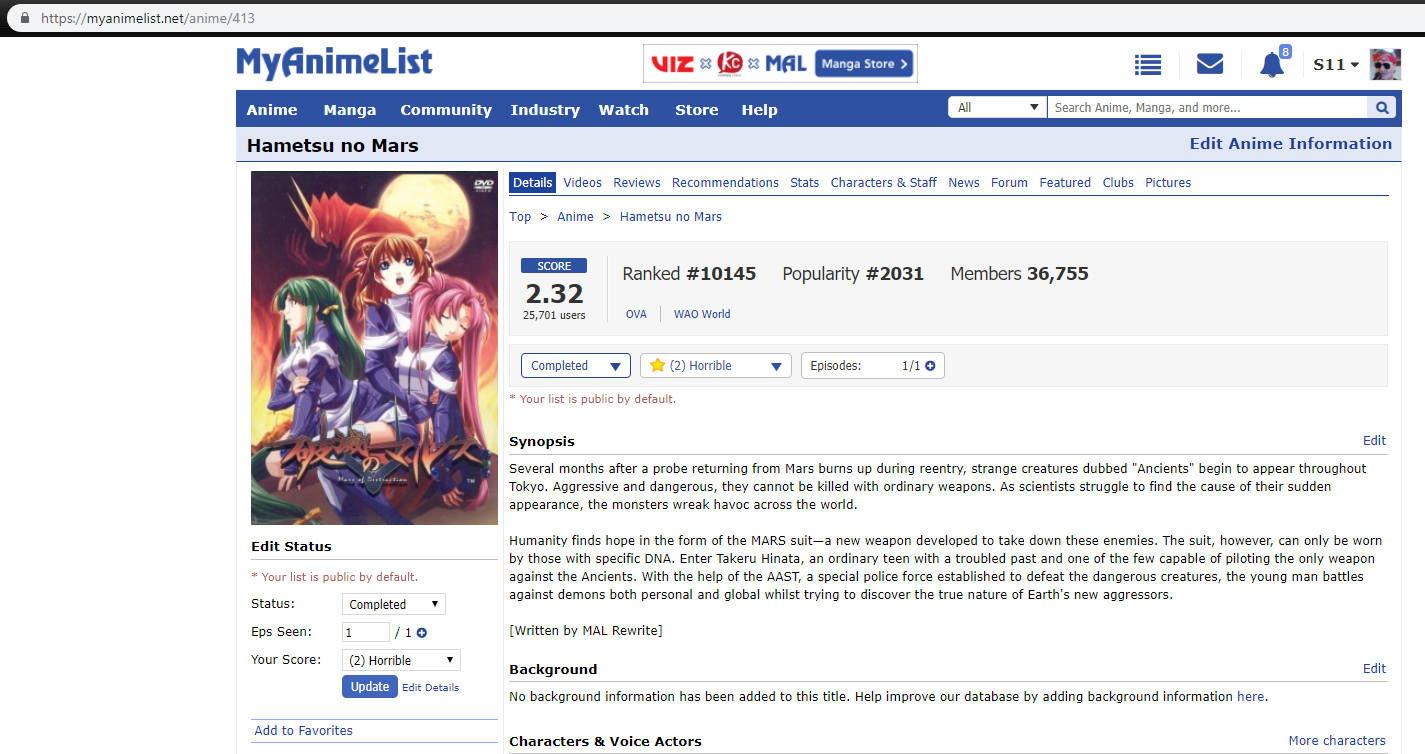Click plus icon next to Eps Seen
The image size is (1425, 754).
pyautogui.click(x=422, y=632)
